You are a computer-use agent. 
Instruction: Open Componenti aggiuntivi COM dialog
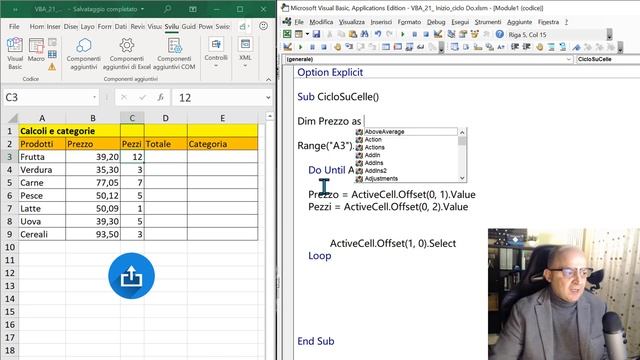[174, 53]
